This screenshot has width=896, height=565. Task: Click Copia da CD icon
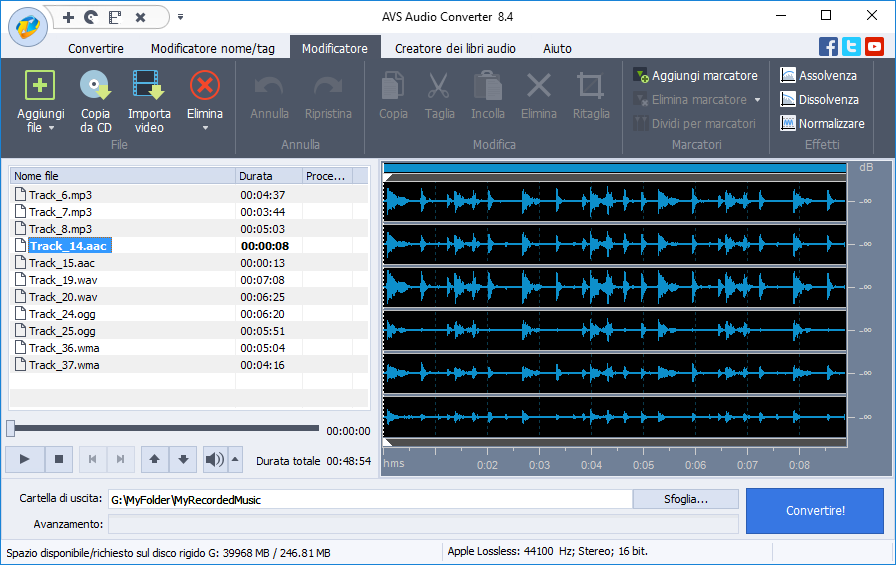[95, 86]
